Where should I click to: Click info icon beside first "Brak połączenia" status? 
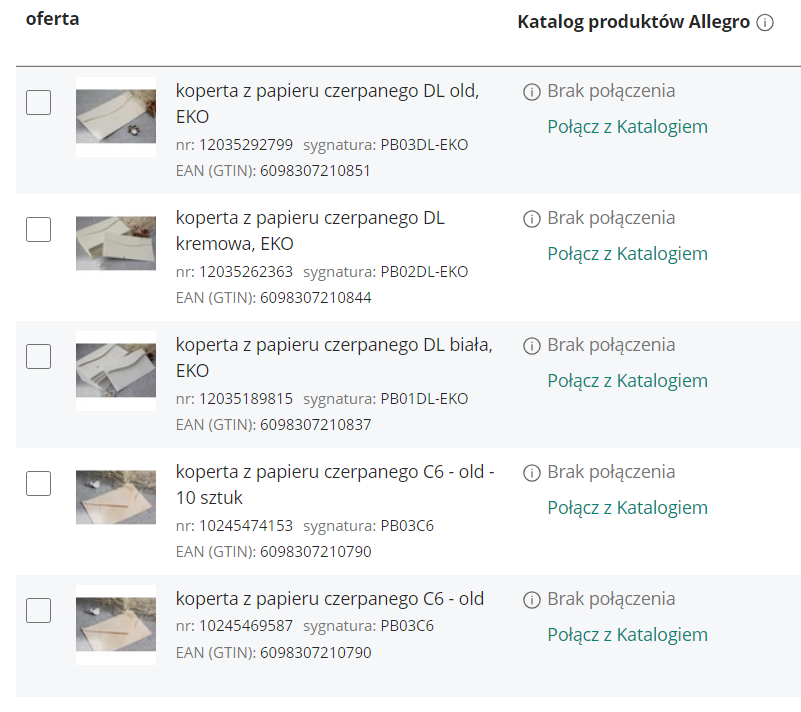[531, 91]
